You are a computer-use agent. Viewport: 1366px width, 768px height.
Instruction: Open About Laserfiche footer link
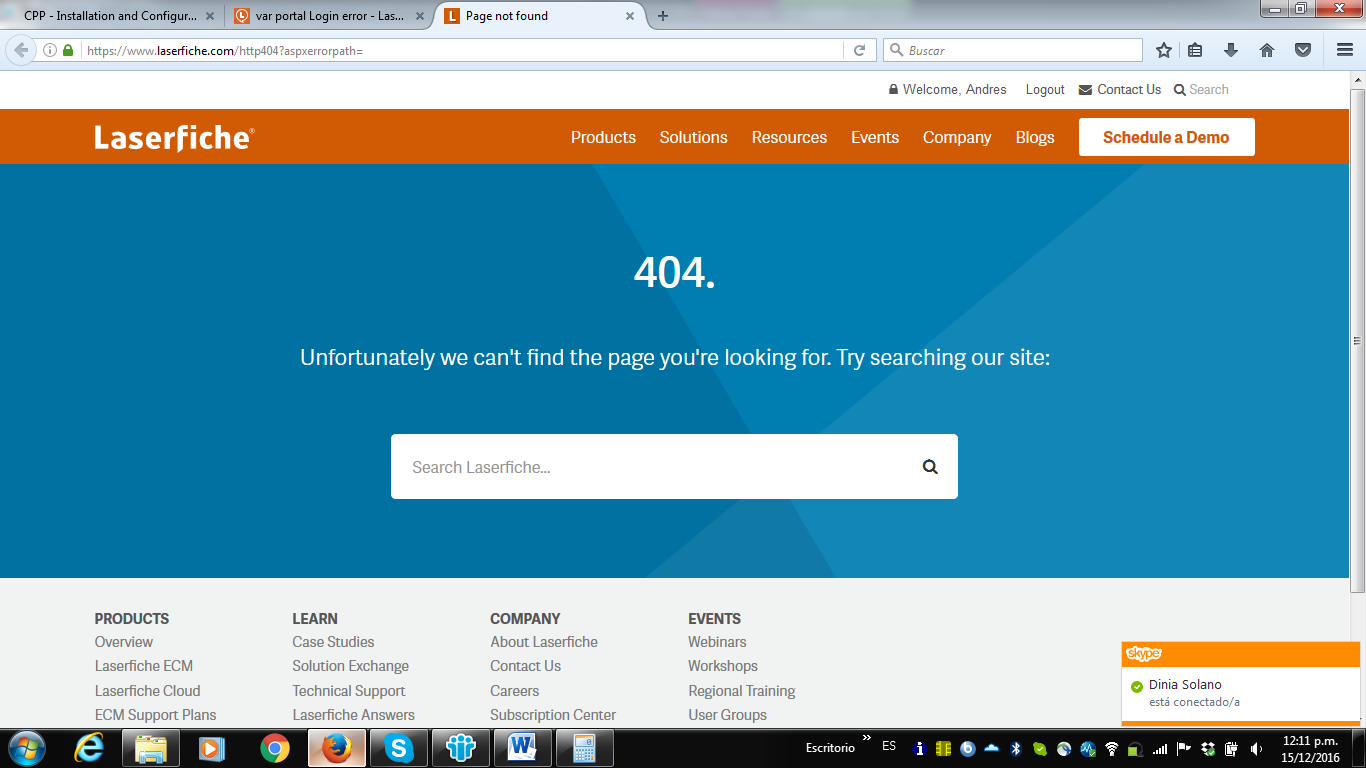[544, 642]
